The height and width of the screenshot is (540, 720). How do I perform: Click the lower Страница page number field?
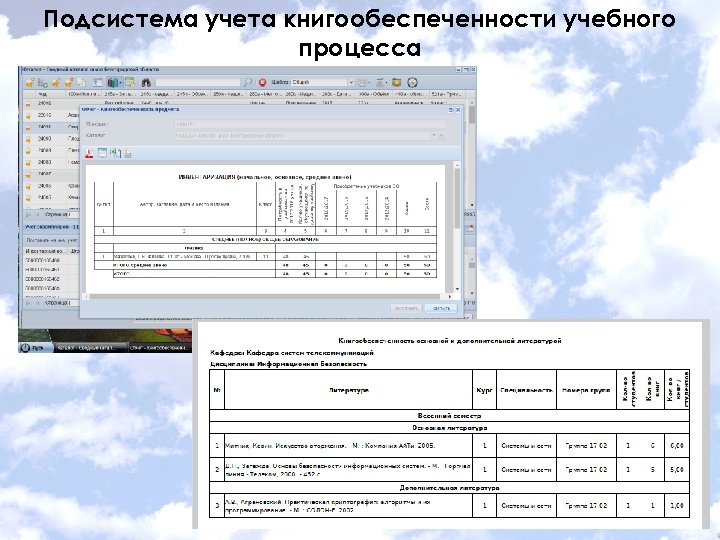coord(73,303)
